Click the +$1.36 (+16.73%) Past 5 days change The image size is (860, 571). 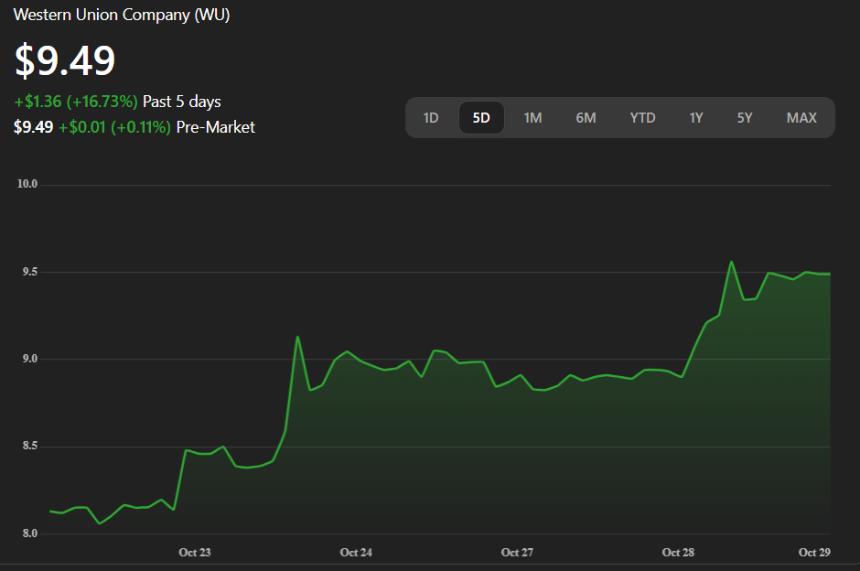117,102
